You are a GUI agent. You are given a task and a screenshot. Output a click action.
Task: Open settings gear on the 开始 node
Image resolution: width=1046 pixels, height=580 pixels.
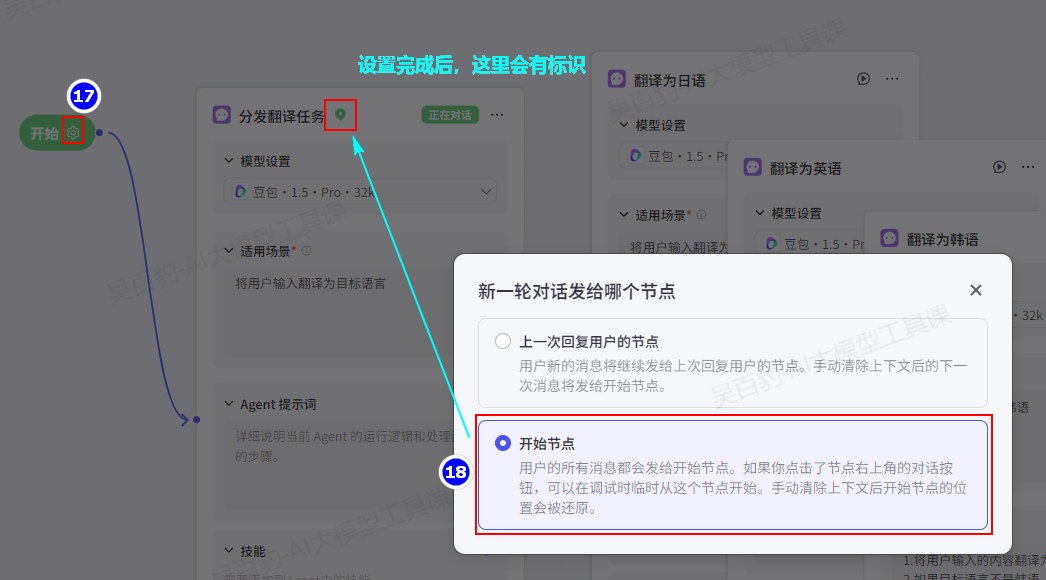pyautogui.click(x=72, y=133)
